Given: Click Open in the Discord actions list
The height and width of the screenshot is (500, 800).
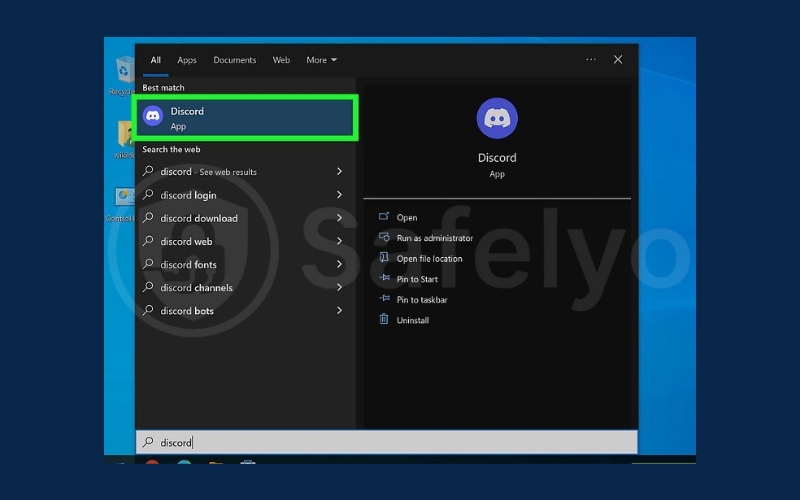Looking at the screenshot, I should tap(407, 217).
